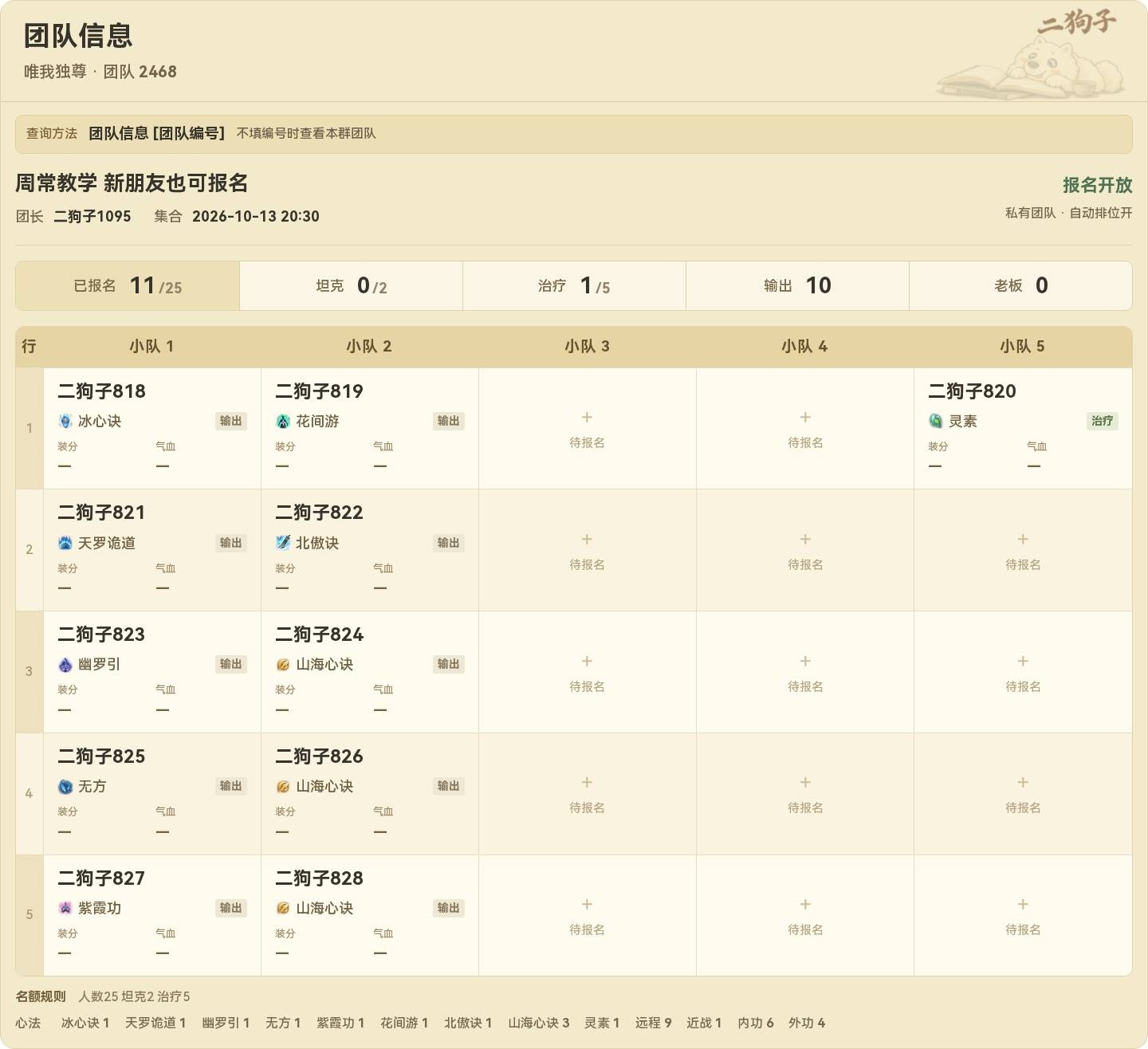1148x1049 pixels.
Task: Click team leader name 二狗子1095
Action: coord(92,216)
